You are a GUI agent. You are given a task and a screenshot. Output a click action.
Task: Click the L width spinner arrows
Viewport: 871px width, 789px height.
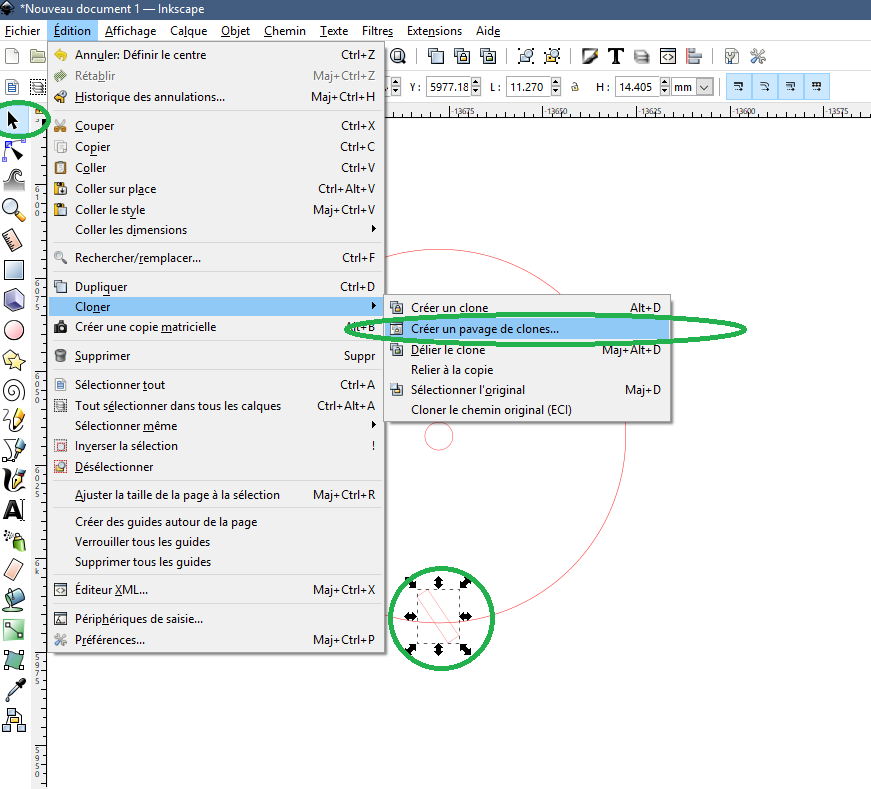[556, 87]
